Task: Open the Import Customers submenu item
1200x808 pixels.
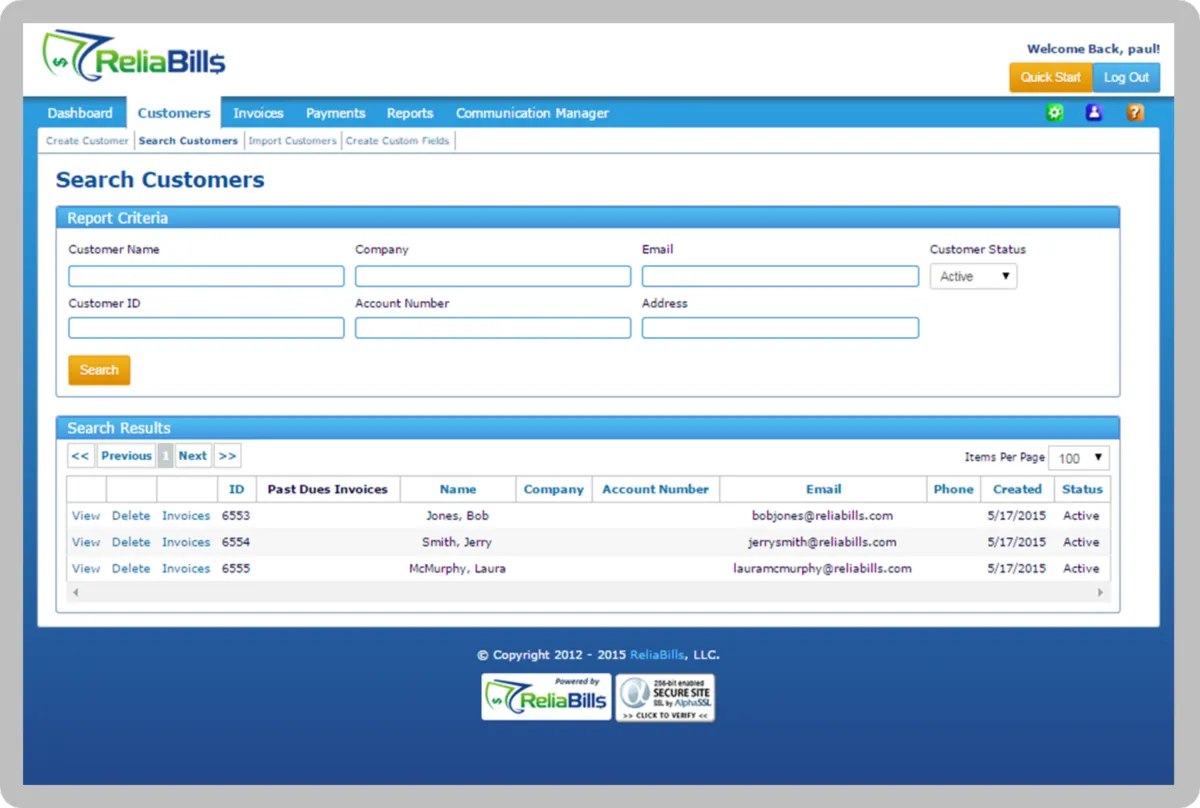Action: (292, 141)
